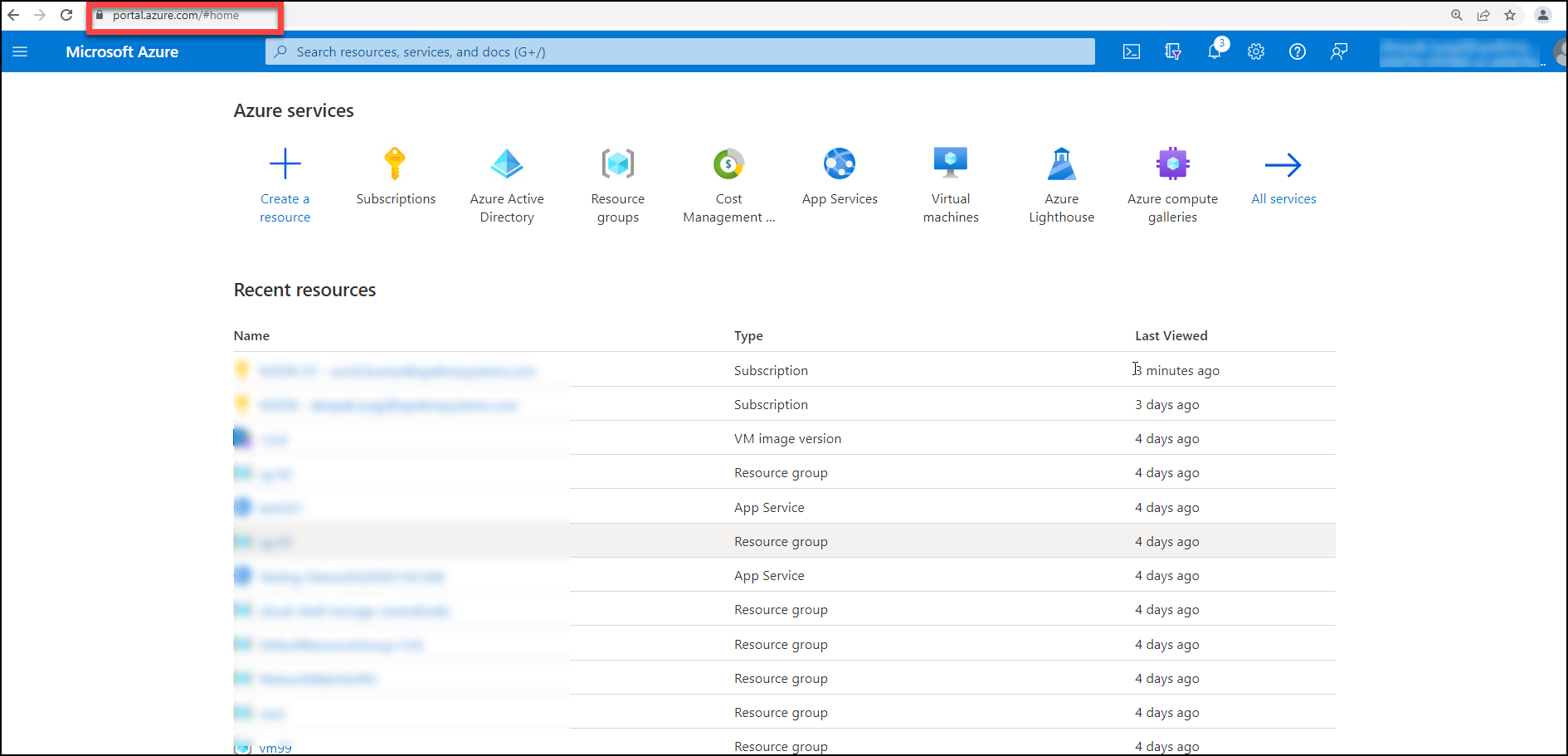Screen dimensions: 1568x756
Task: Click the Create a resource link text
Action: pos(285,208)
